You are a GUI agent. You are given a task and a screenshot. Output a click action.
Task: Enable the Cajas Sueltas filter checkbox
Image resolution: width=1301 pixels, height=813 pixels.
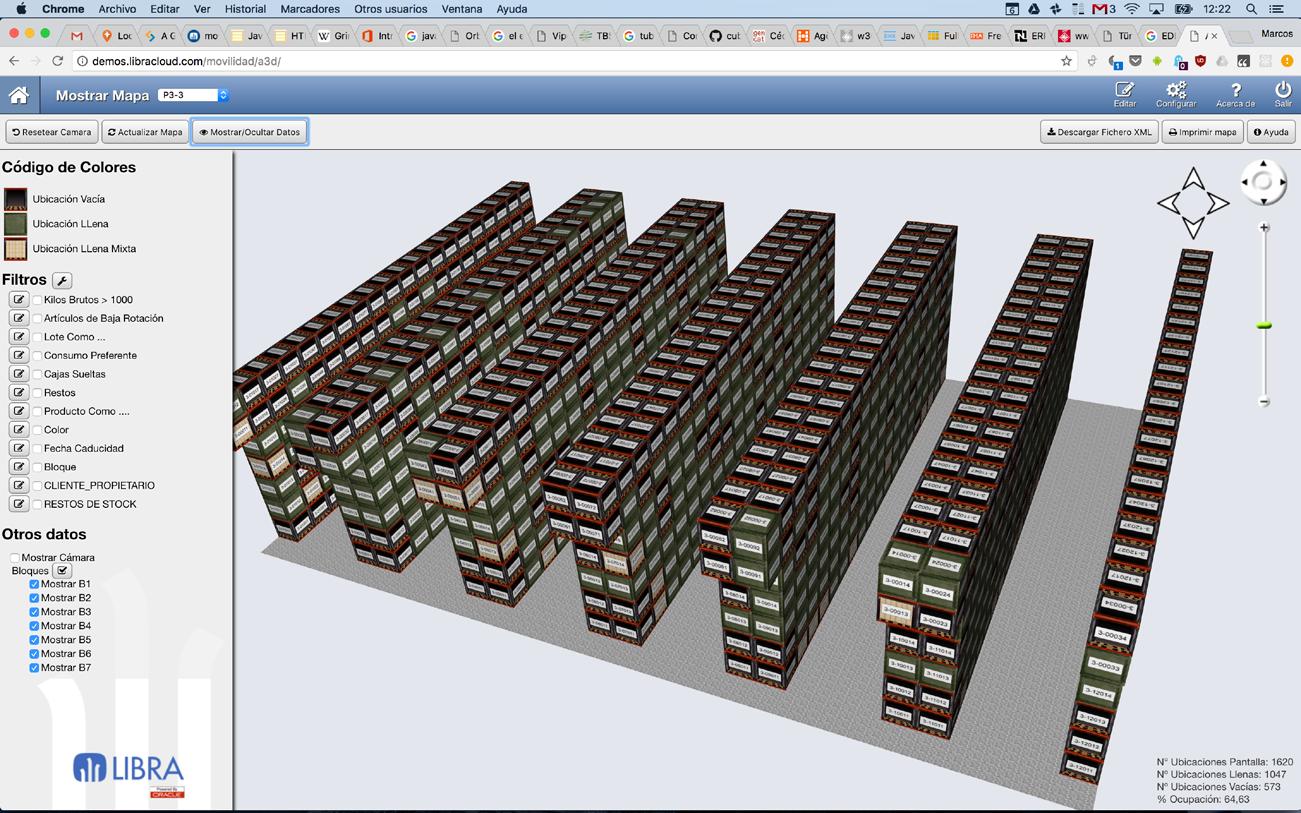coord(37,374)
